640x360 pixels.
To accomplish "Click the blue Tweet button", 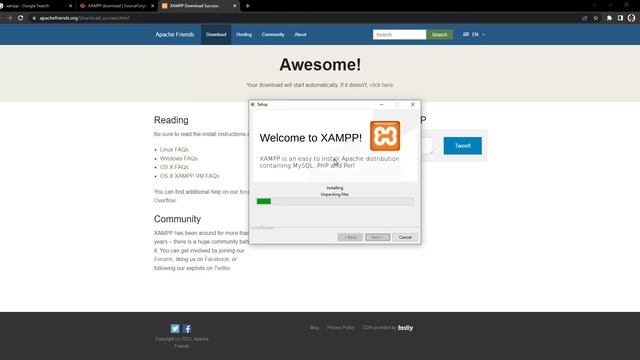I will (x=462, y=146).
